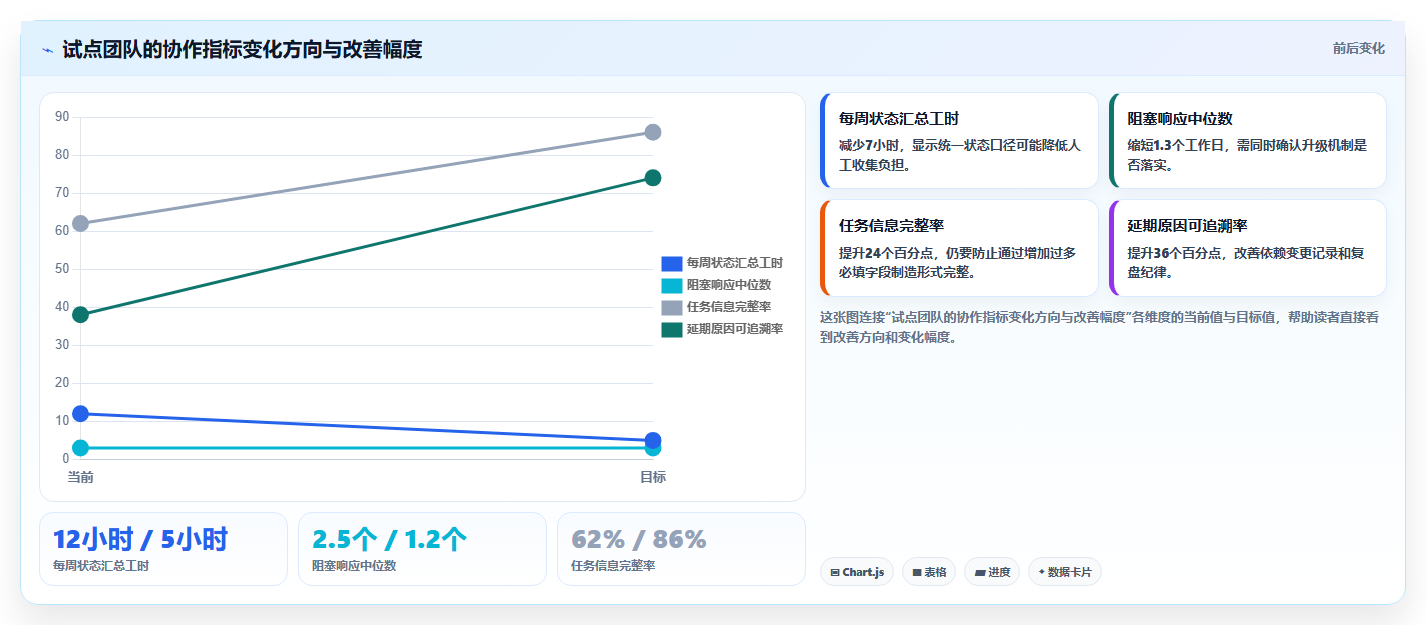The height and width of the screenshot is (625, 1426).
Task: Click blue data point at 当前 (12)
Action: click(x=81, y=413)
